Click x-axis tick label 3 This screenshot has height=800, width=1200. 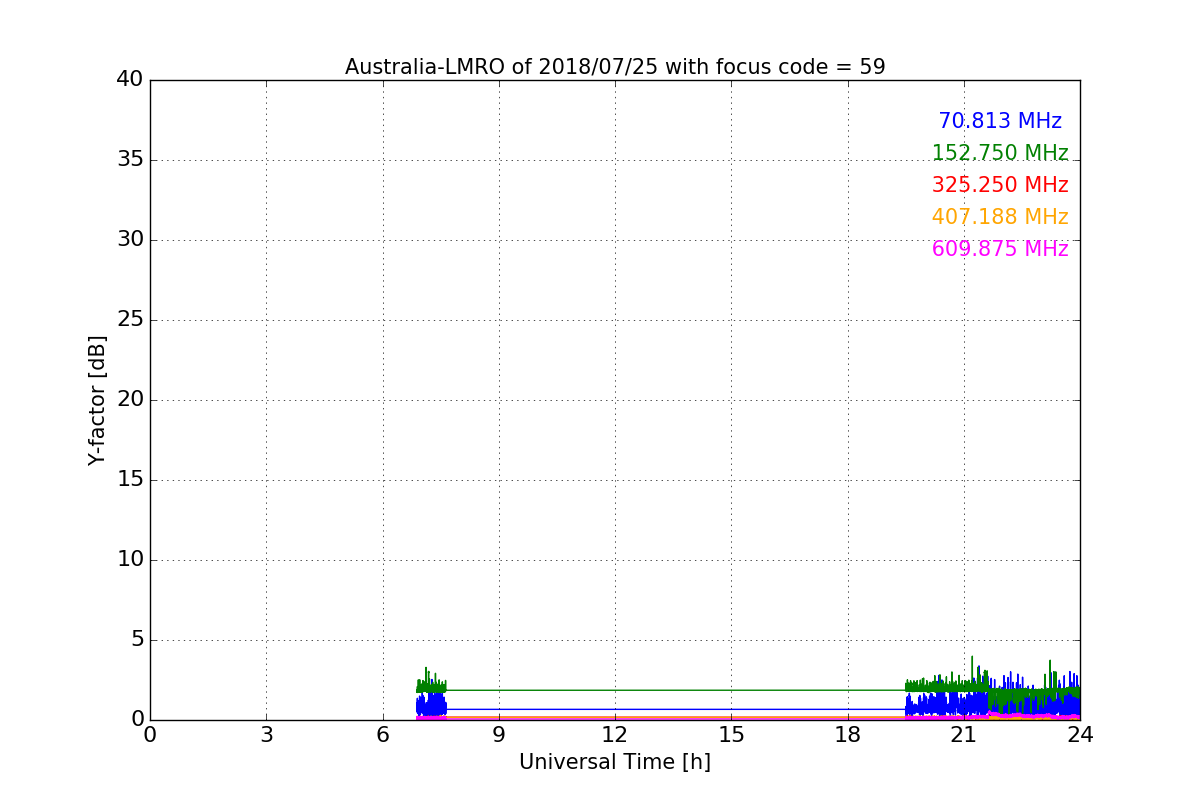pyautogui.click(x=266, y=735)
